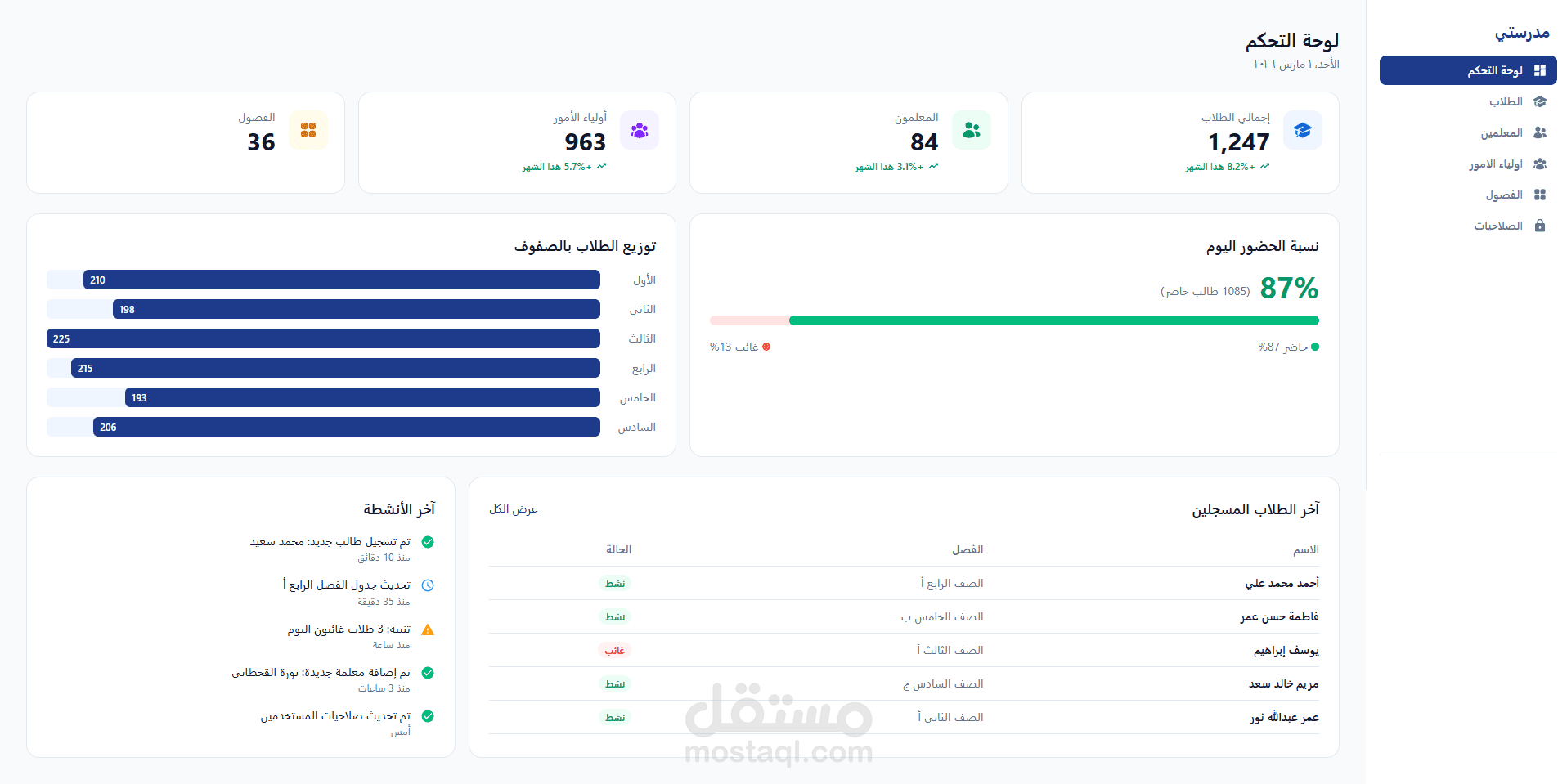Open الطلاب section via its sidebar icon

tap(1541, 101)
